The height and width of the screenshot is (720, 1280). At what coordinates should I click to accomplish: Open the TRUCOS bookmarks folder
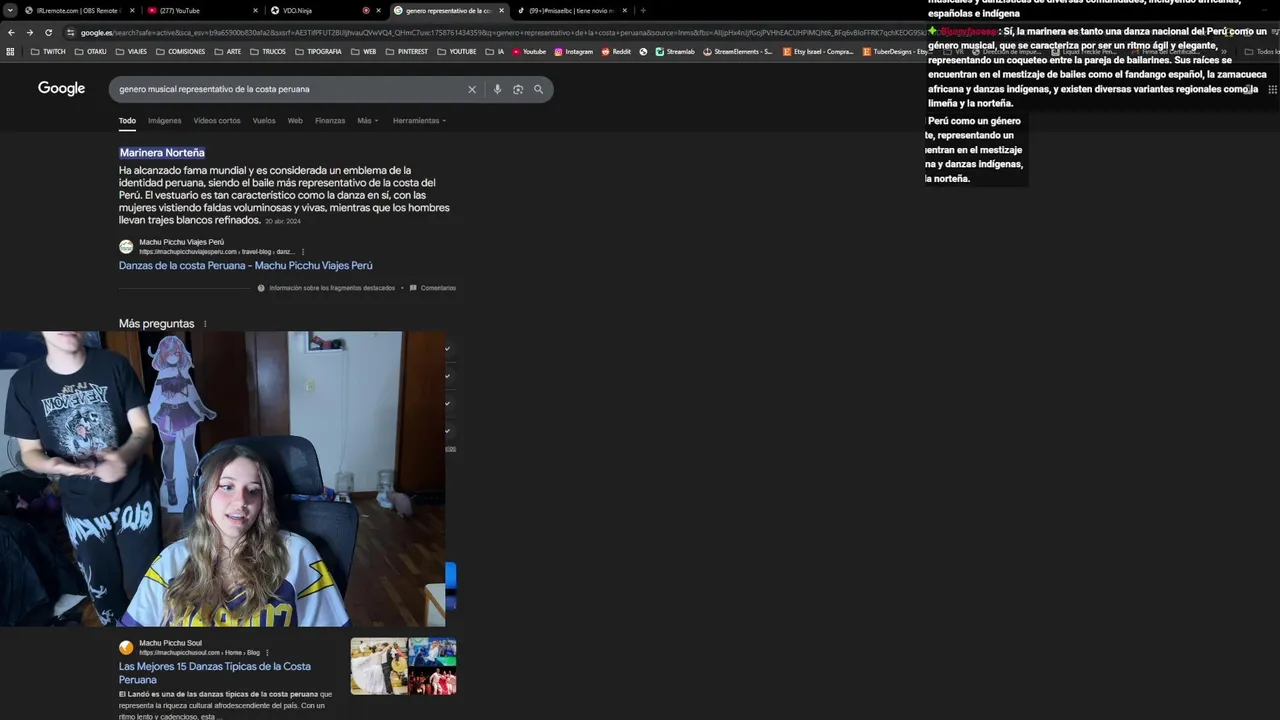point(267,51)
